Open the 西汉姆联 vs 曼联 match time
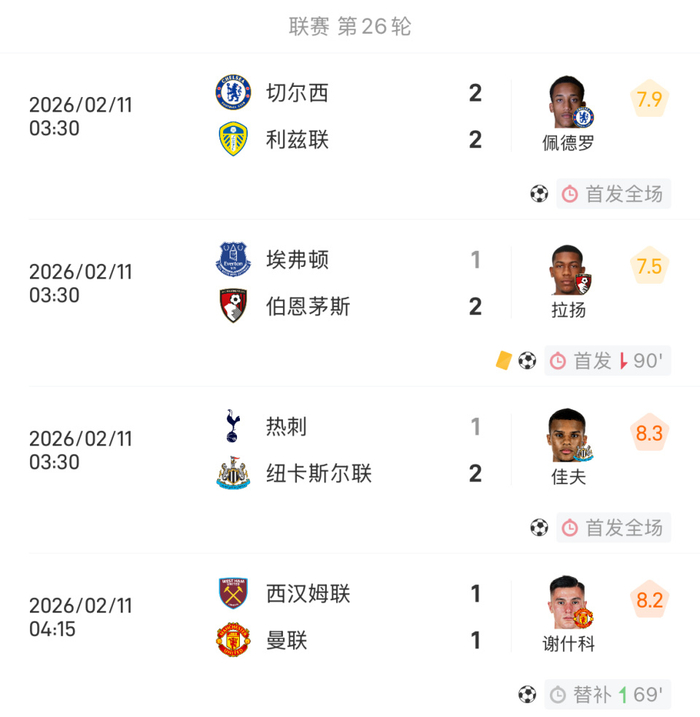The height and width of the screenshot is (717, 700). tap(80, 617)
